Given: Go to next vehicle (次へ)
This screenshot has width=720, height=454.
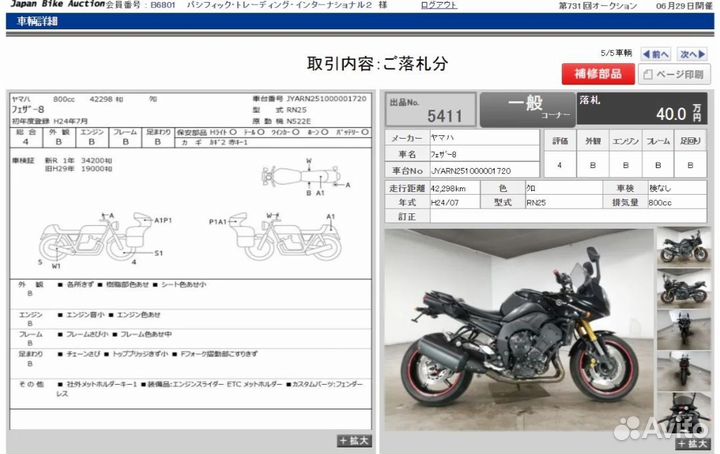Looking at the screenshot, I should coord(691,54).
